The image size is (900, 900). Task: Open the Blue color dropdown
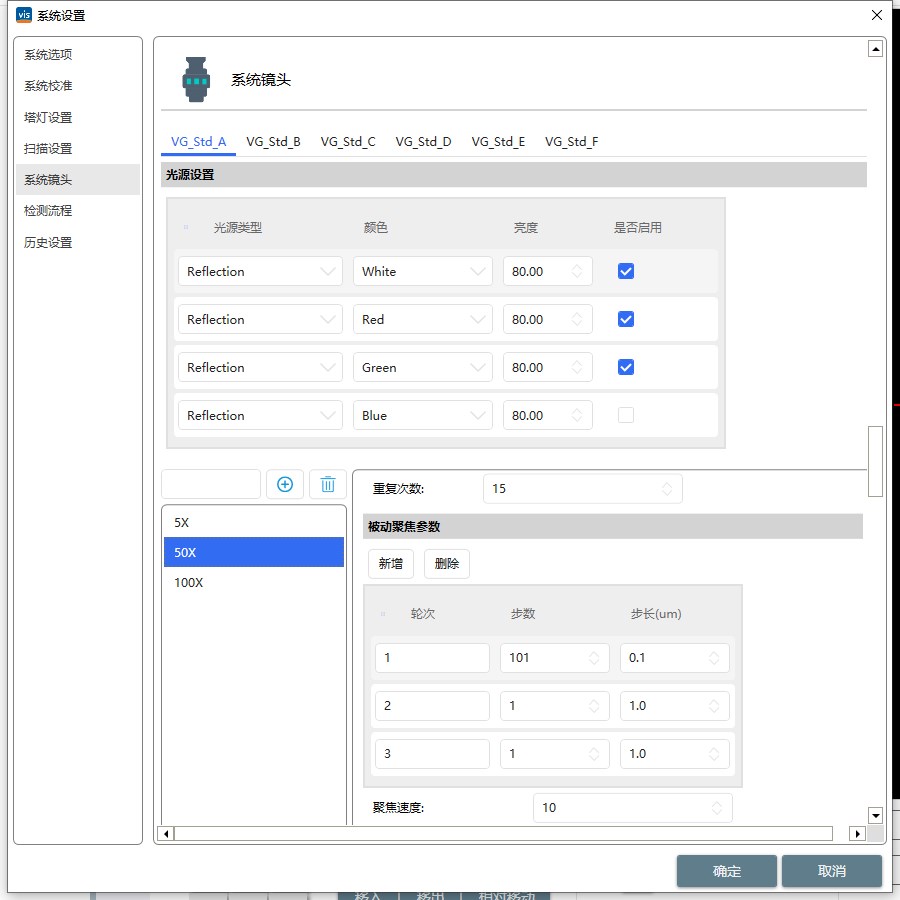422,415
